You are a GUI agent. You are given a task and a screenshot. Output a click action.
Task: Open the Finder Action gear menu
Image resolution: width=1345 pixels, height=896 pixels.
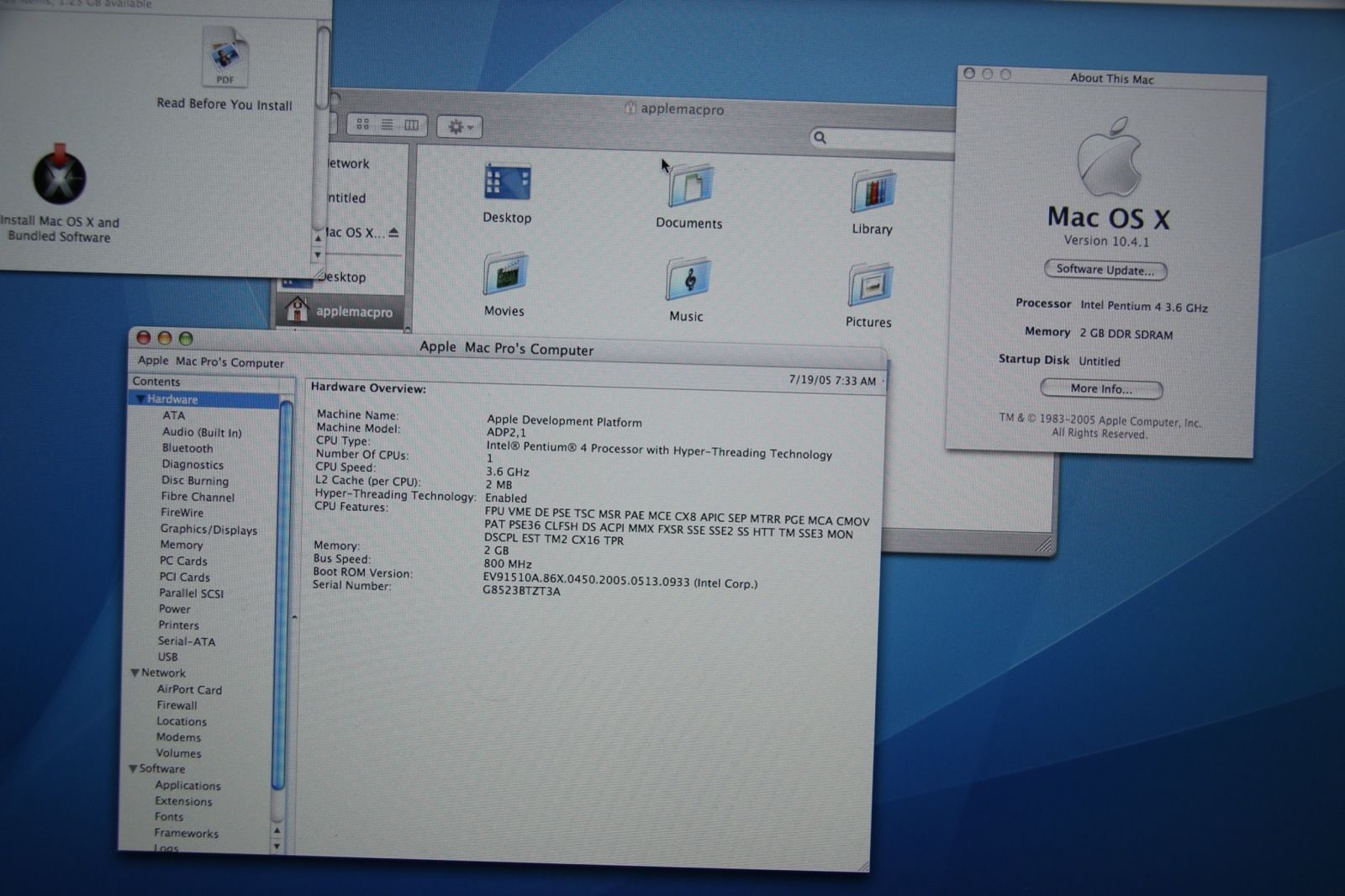click(459, 127)
